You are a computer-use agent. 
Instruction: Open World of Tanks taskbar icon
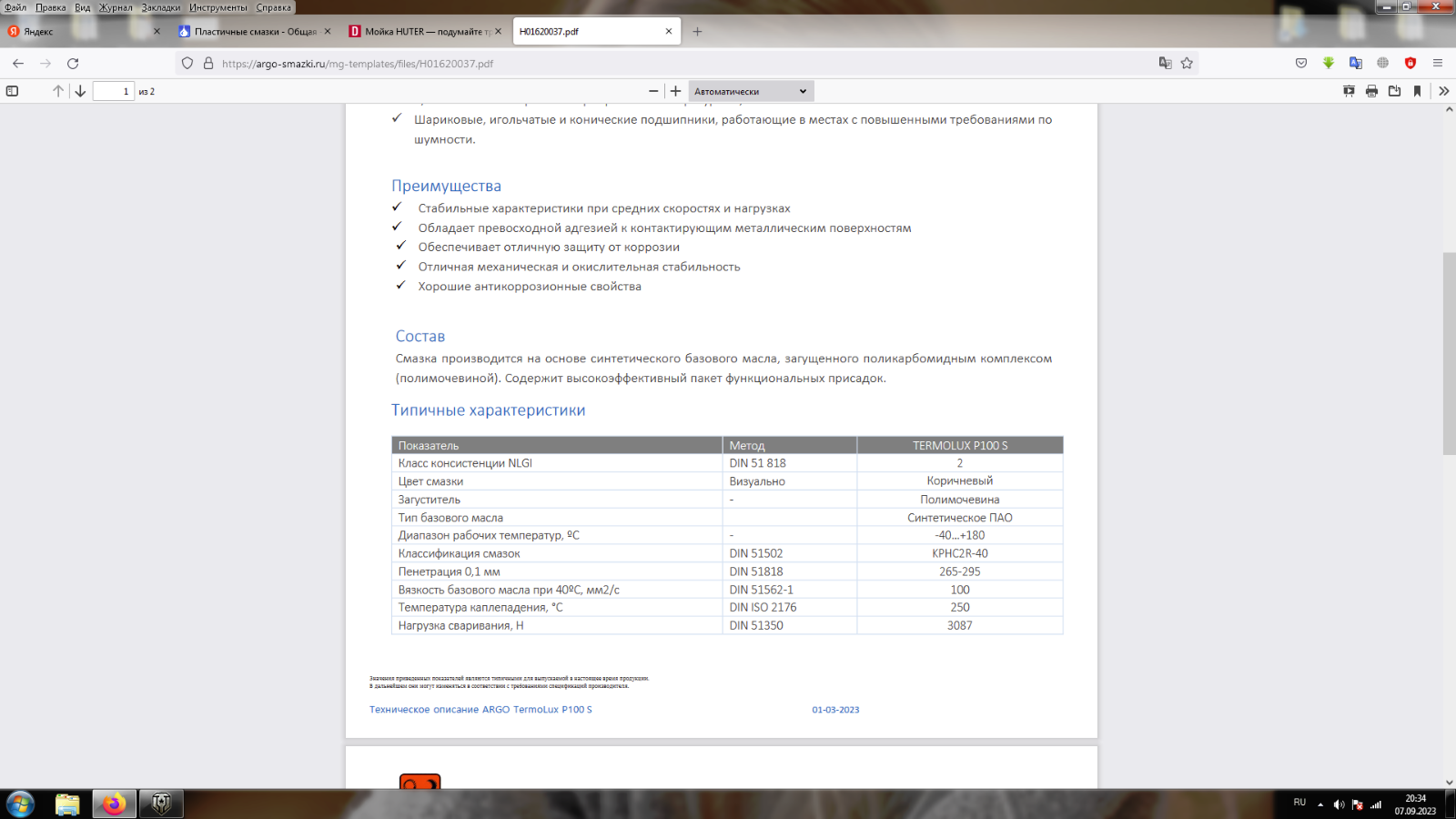(x=162, y=804)
